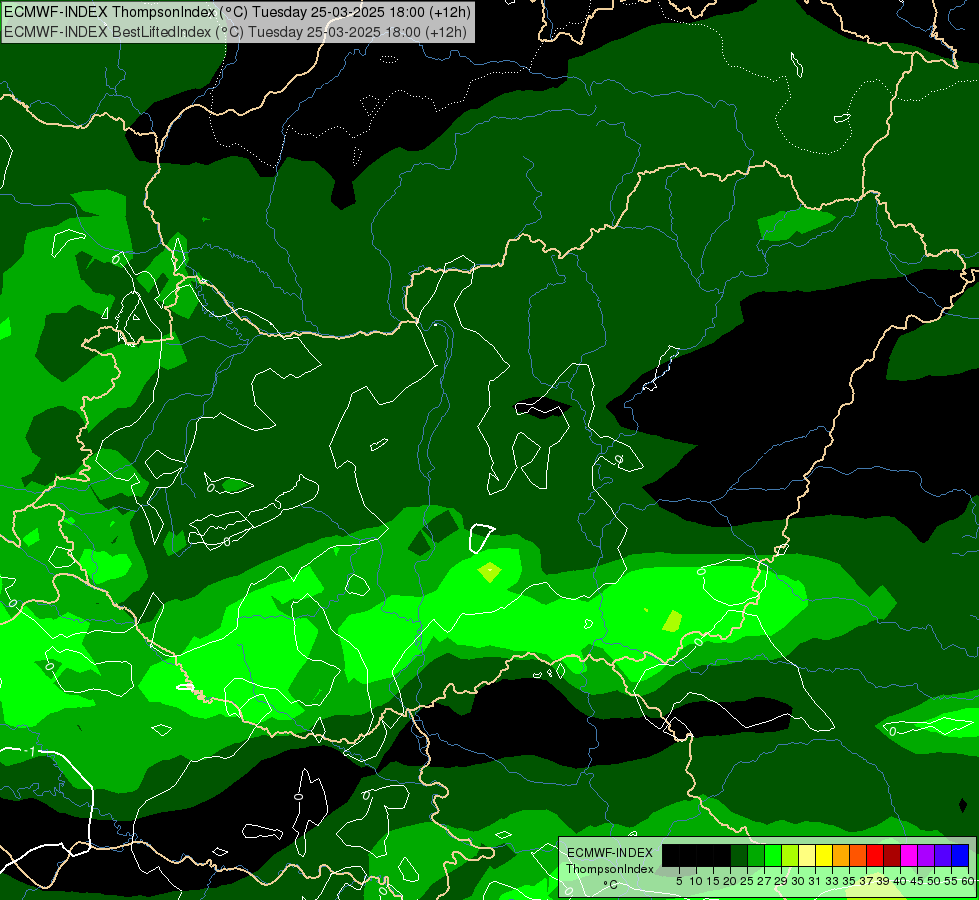The height and width of the screenshot is (900, 979).
Task: Click the legend tick value '31'
Action: tap(815, 881)
